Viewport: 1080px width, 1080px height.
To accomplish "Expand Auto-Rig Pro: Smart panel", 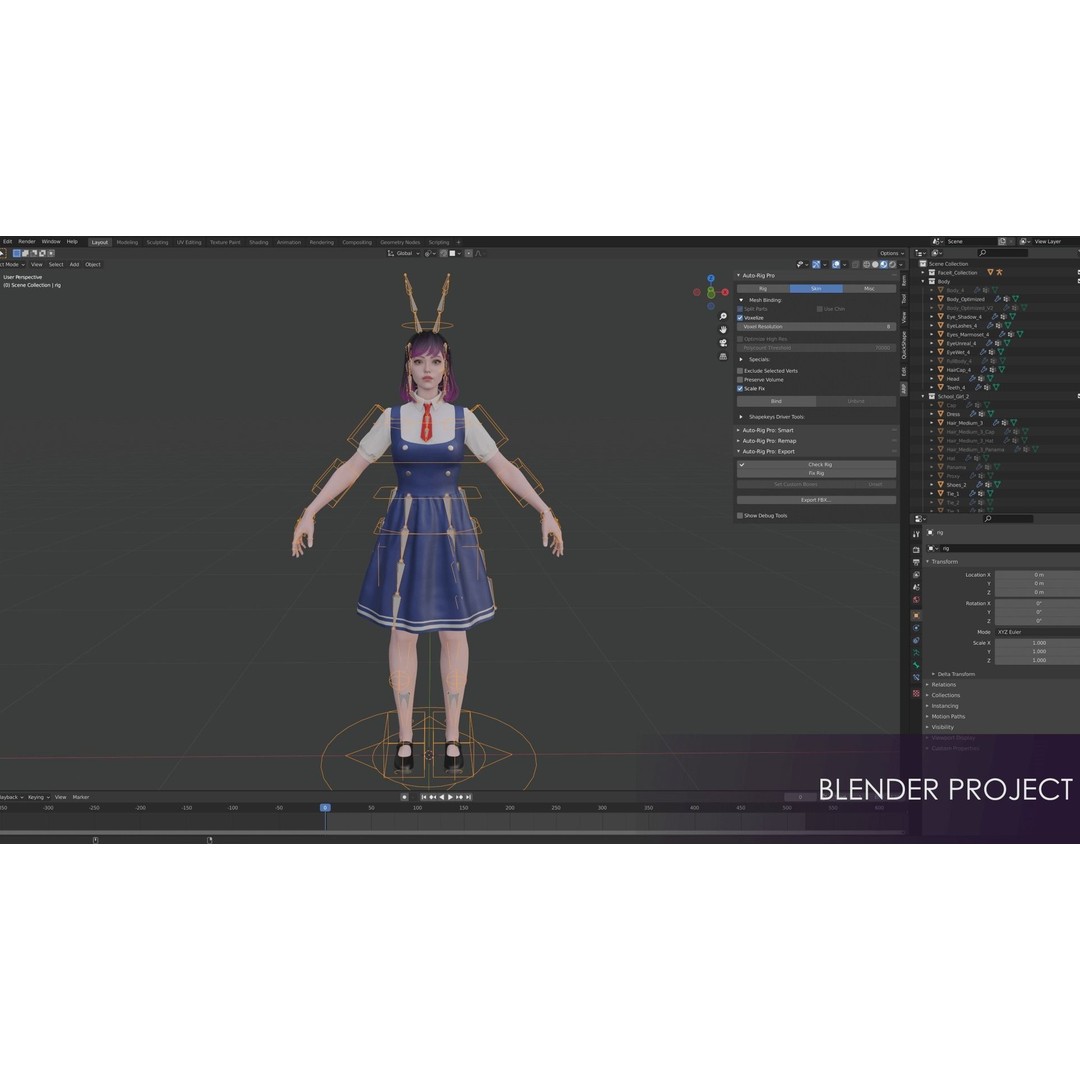I will [x=738, y=430].
